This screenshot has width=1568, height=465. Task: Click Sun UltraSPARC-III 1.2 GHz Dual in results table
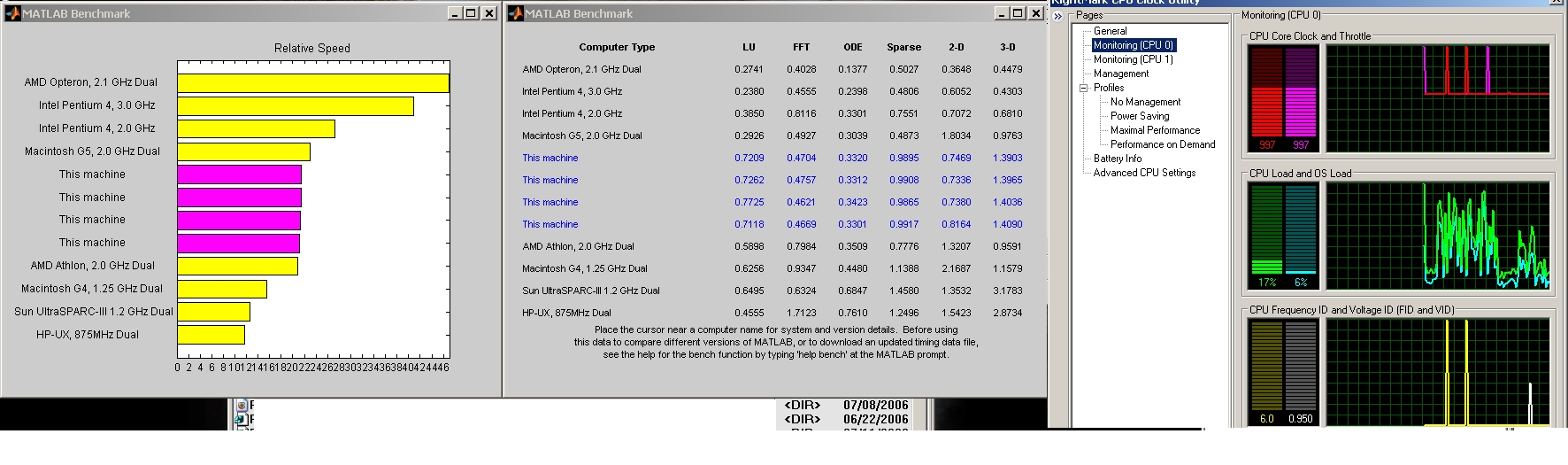(x=590, y=291)
